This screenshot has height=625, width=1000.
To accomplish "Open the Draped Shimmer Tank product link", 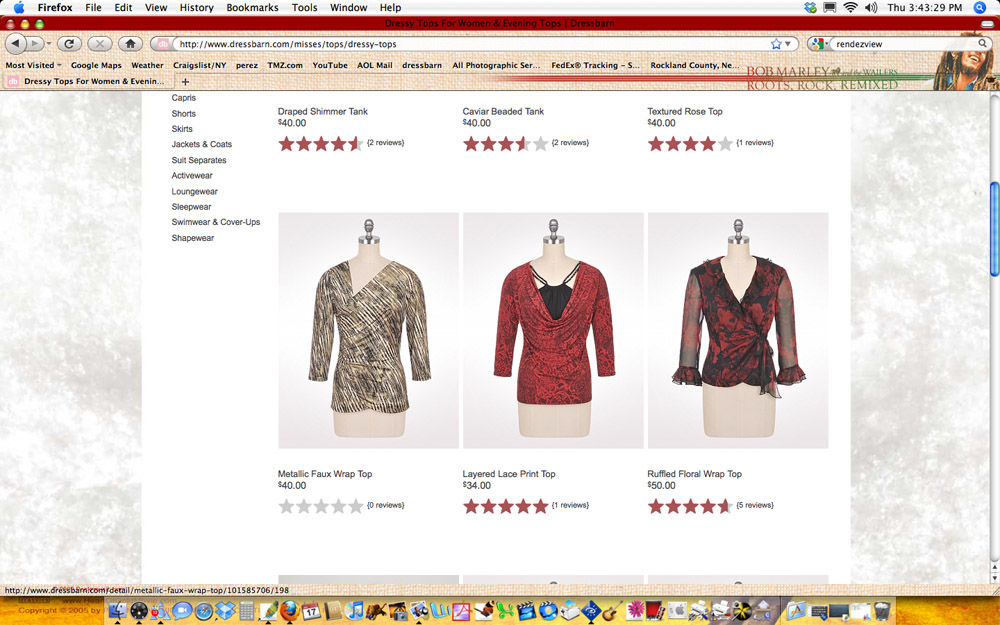I will coord(323,111).
